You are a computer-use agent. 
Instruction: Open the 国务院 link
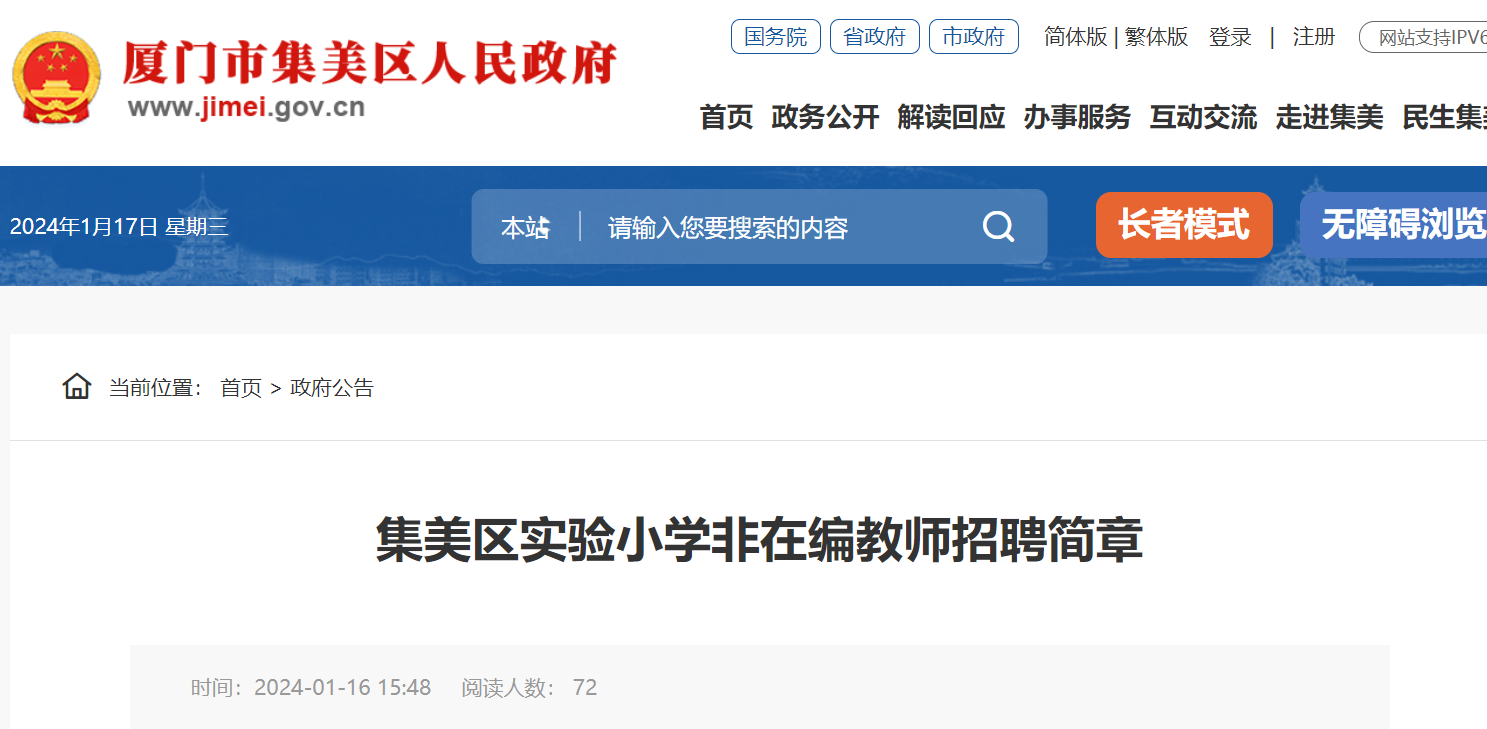point(776,37)
